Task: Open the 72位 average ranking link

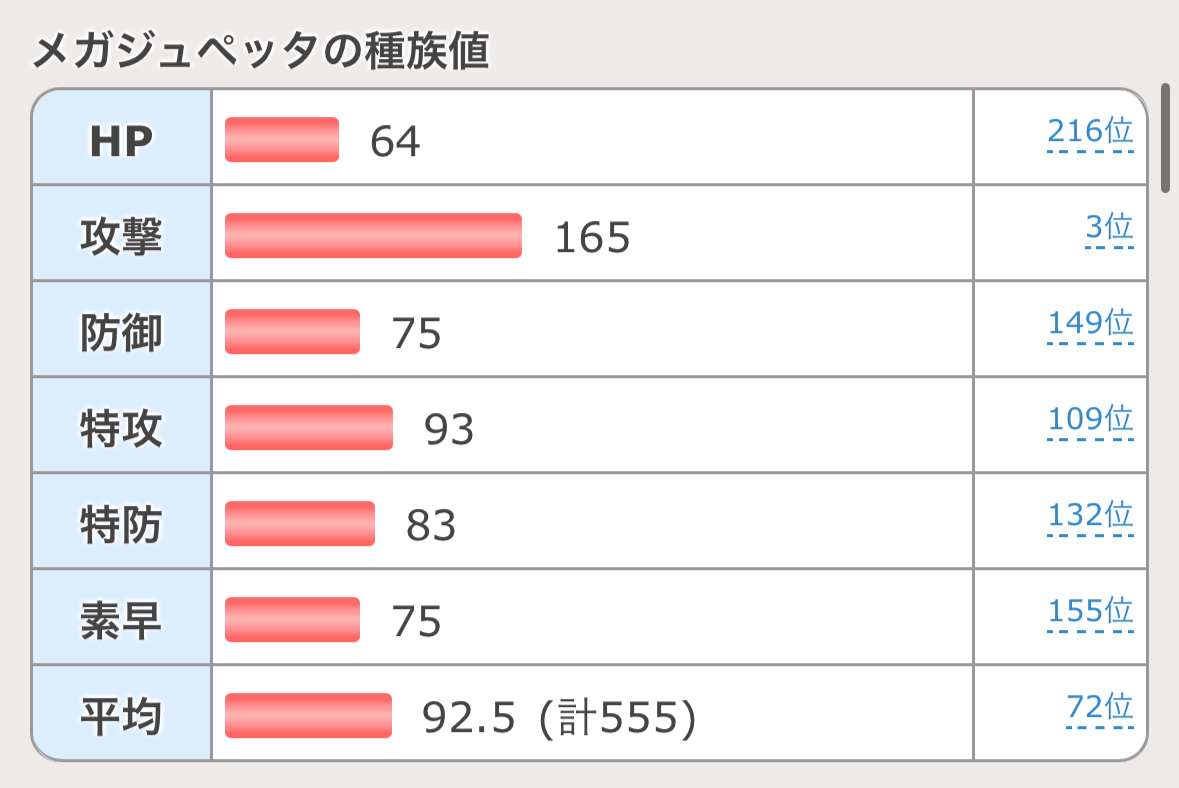Action: 1100,707
